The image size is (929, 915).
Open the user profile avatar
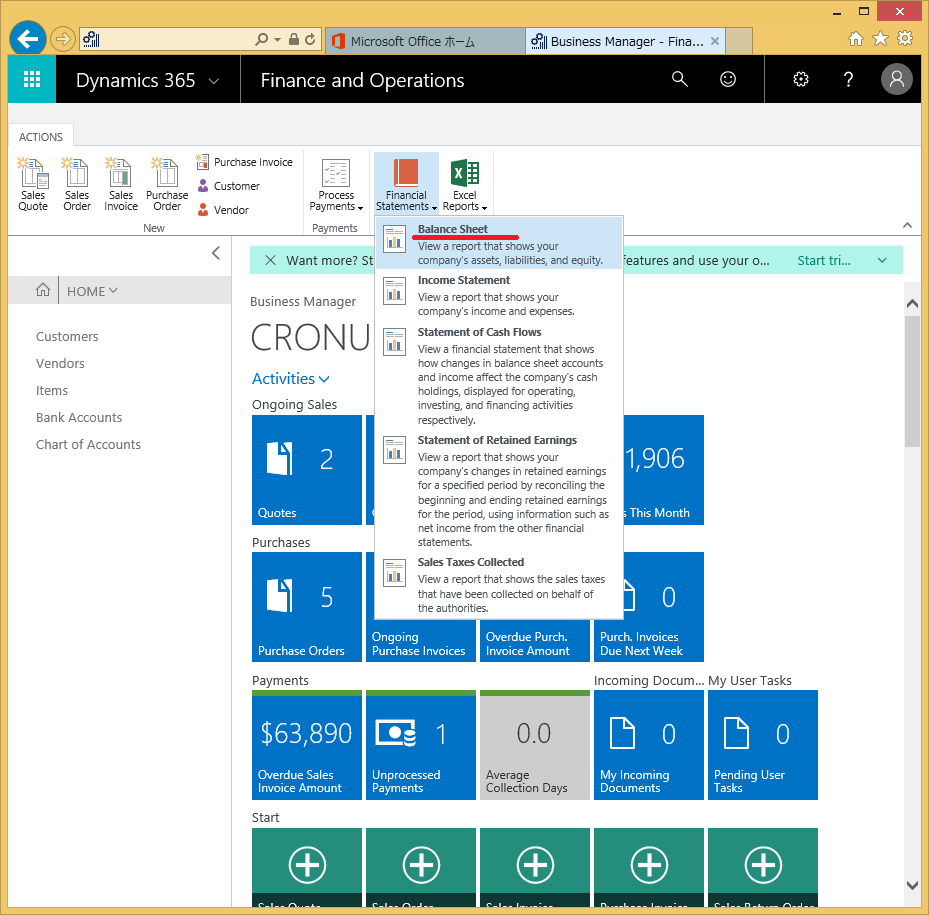(896, 79)
